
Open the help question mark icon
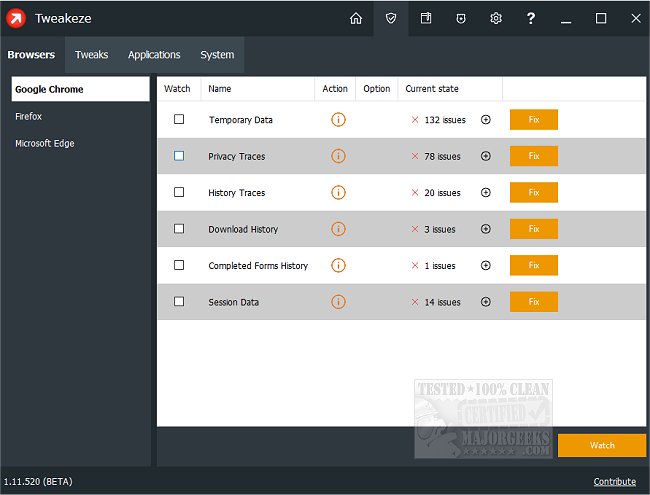pyautogui.click(x=531, y=18)
